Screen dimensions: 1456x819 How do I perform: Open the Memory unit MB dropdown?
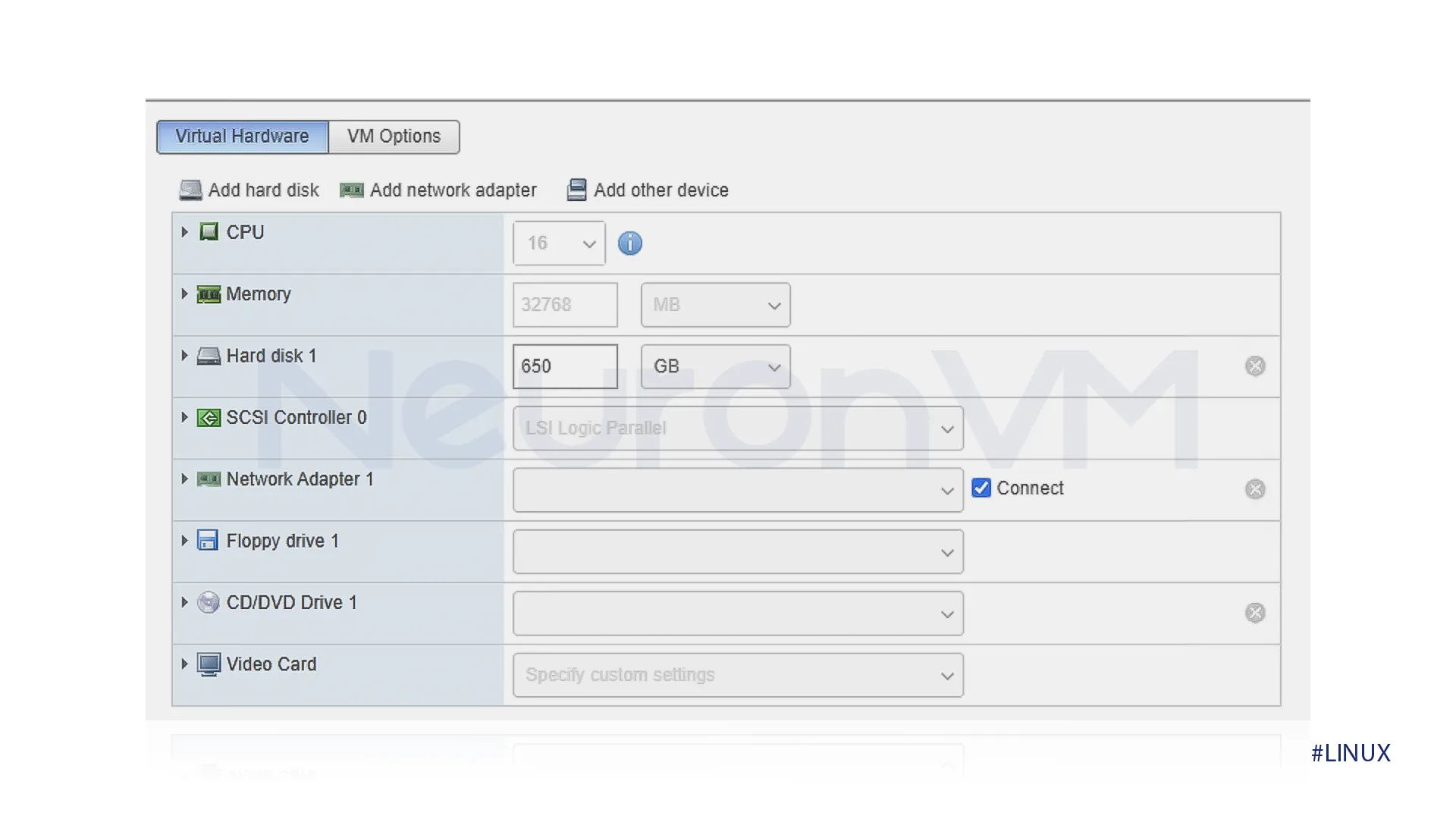click(x=714, y=304)
